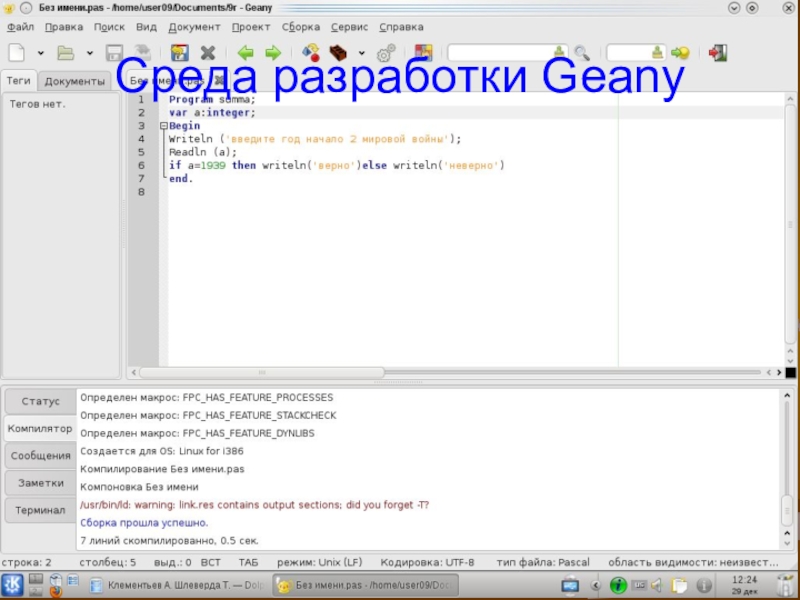Click the green info tray icon

pyautogui.click(x=618, y=585)
